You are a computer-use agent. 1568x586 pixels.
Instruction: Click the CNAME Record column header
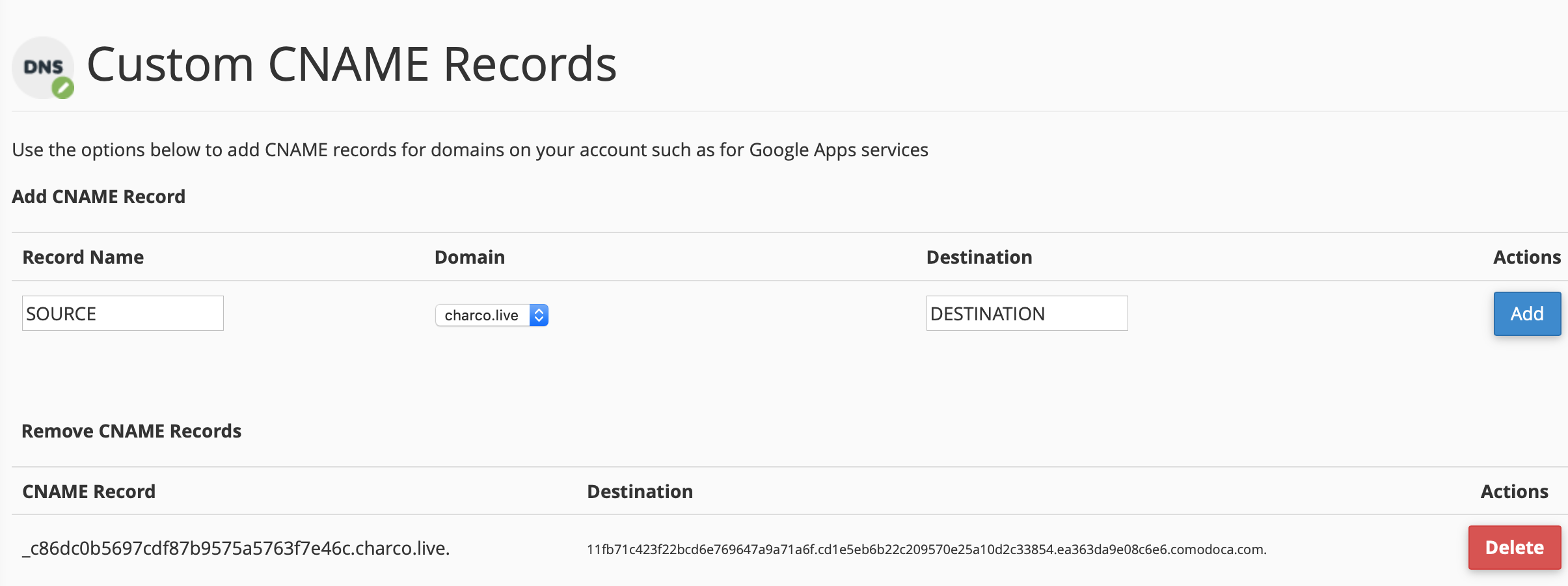89,492
